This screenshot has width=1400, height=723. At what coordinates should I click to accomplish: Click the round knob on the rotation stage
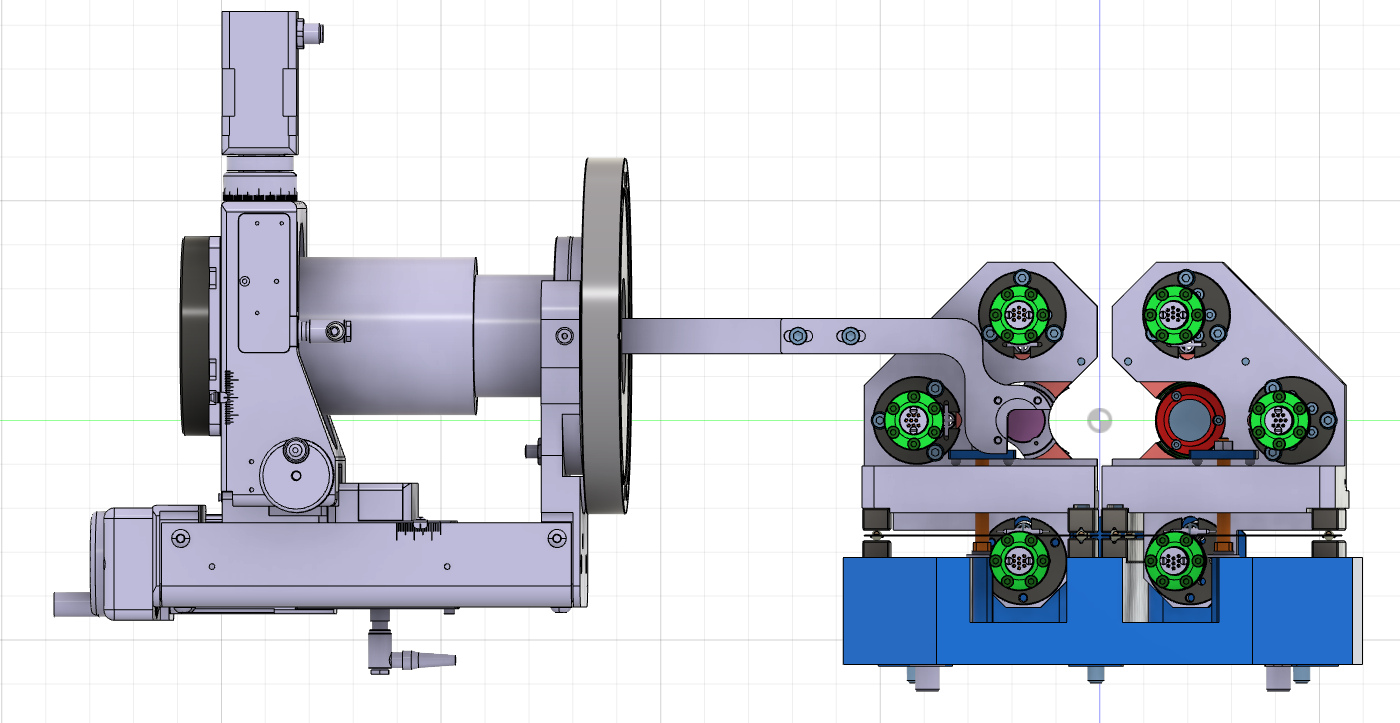coord(295,453)
